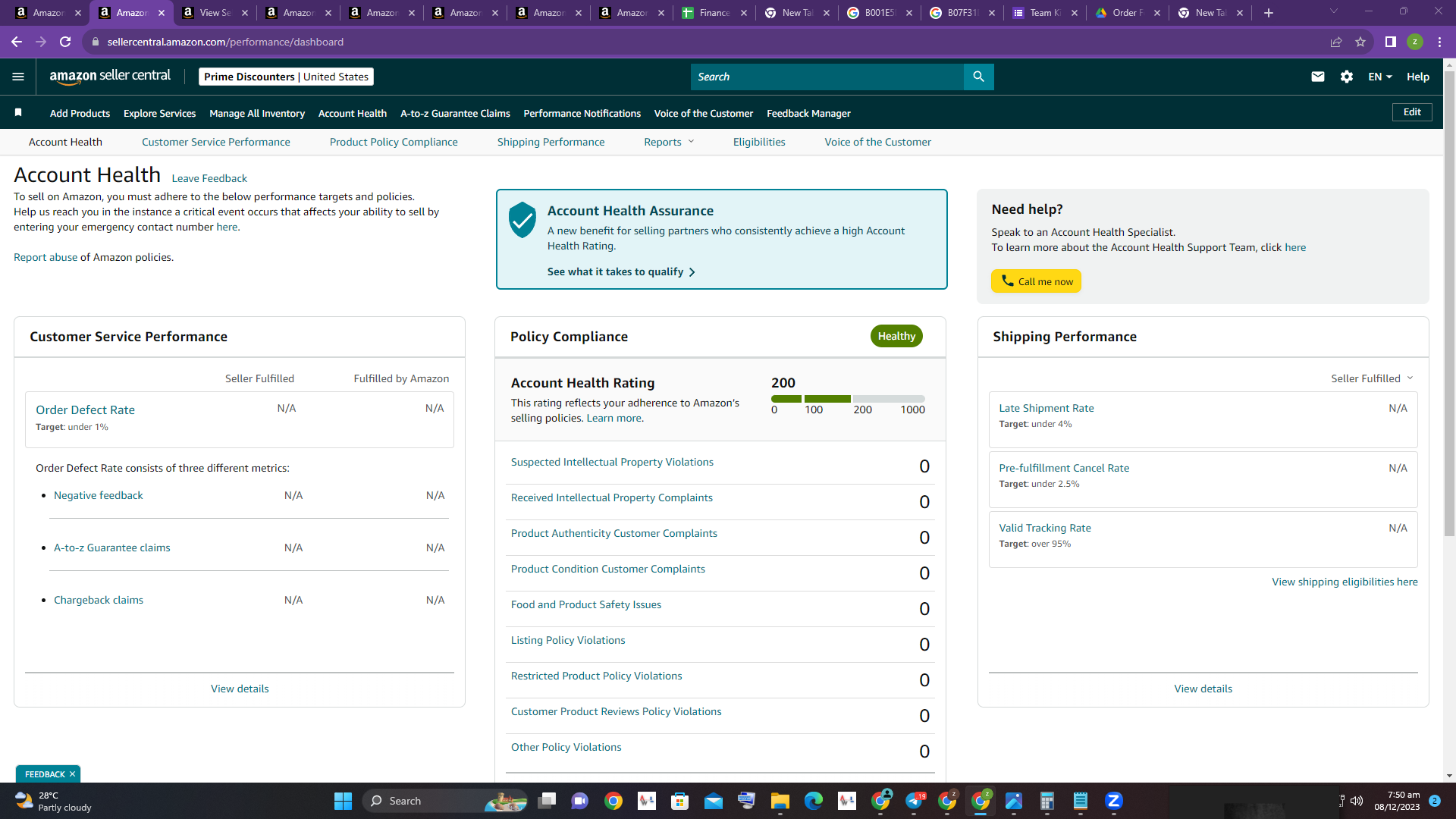Screen dimensions: 1456x819
Task: Switch to the Finance browser tab
Action: (x=714, y=13)
